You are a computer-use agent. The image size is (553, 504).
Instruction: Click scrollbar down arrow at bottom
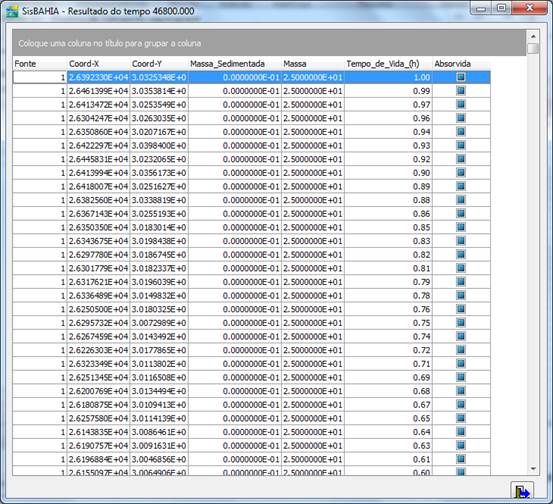pos(533,469)
